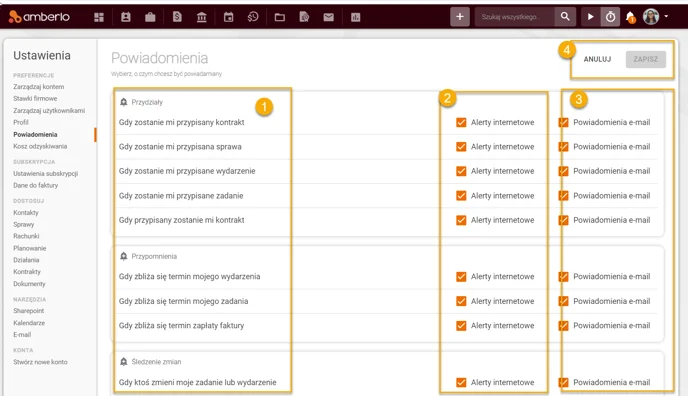Select Powiadomienia in sidebar
Viewport: 688px width, 396px height.
pos(35,135)
